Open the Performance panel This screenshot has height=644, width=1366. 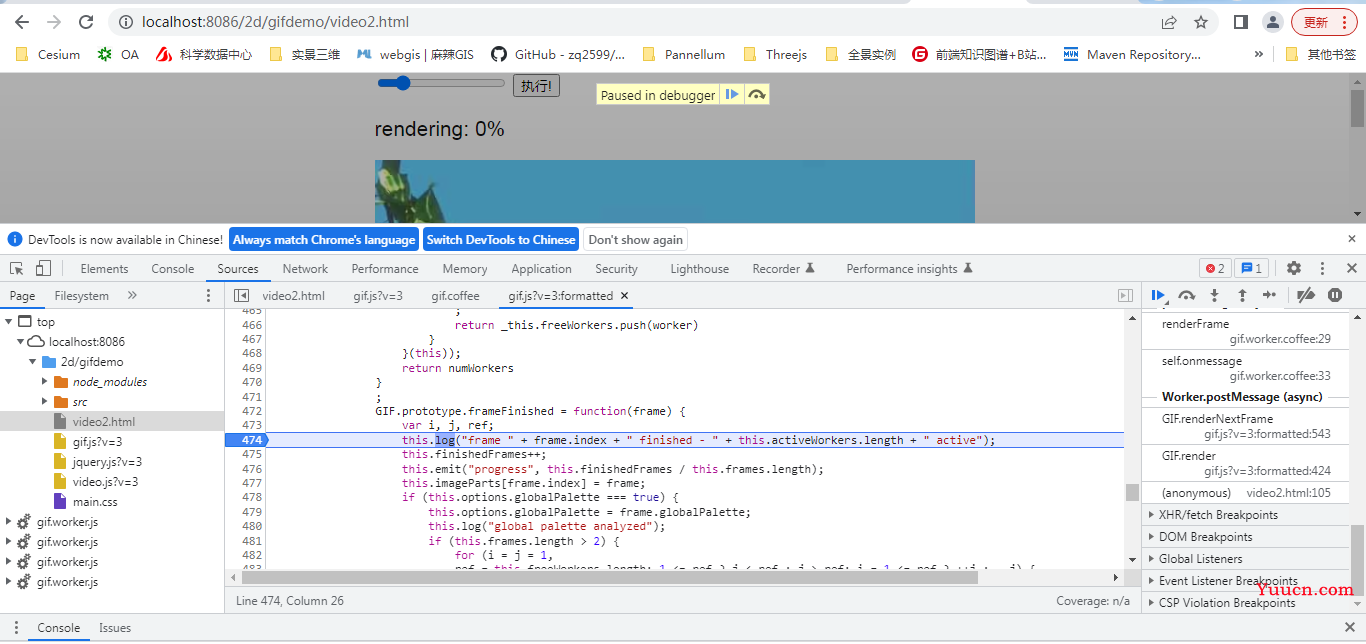coord(385,269)
